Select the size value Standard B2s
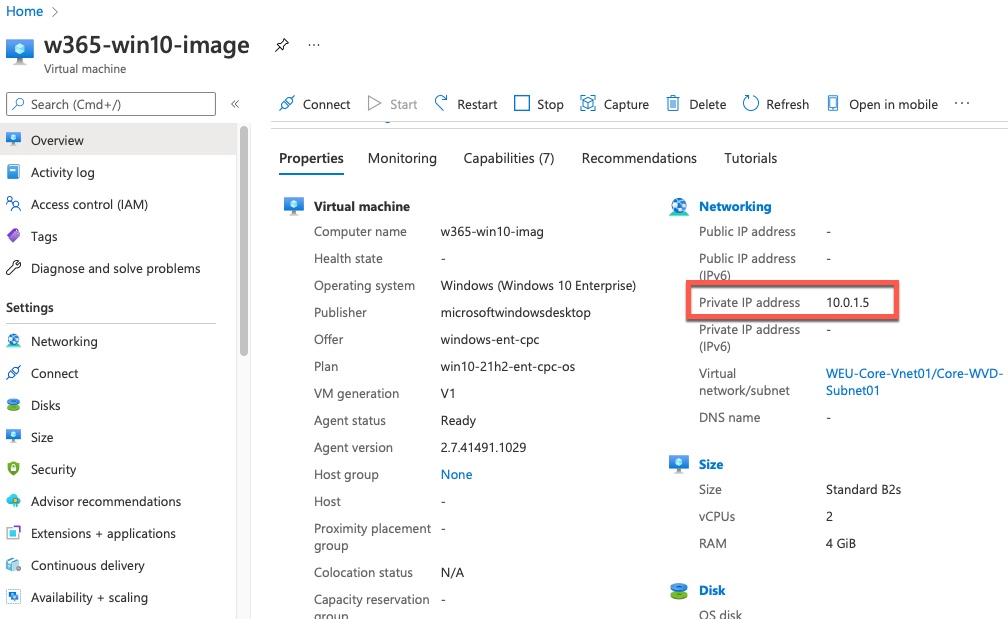The height and width of the screenshot is (619, 1008). click(x=863, y=489)
